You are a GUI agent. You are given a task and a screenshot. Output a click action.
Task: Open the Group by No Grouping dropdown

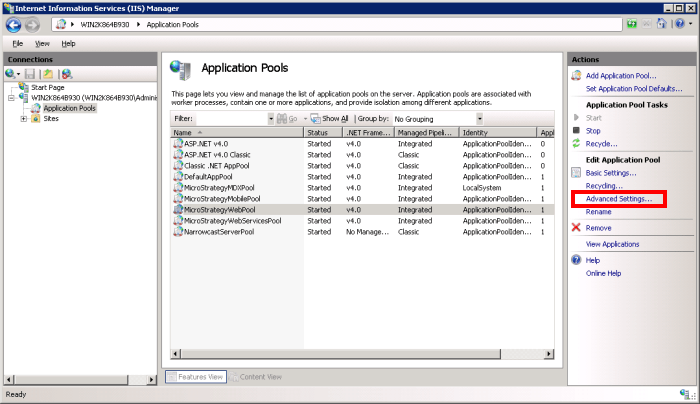coord(479,119)
